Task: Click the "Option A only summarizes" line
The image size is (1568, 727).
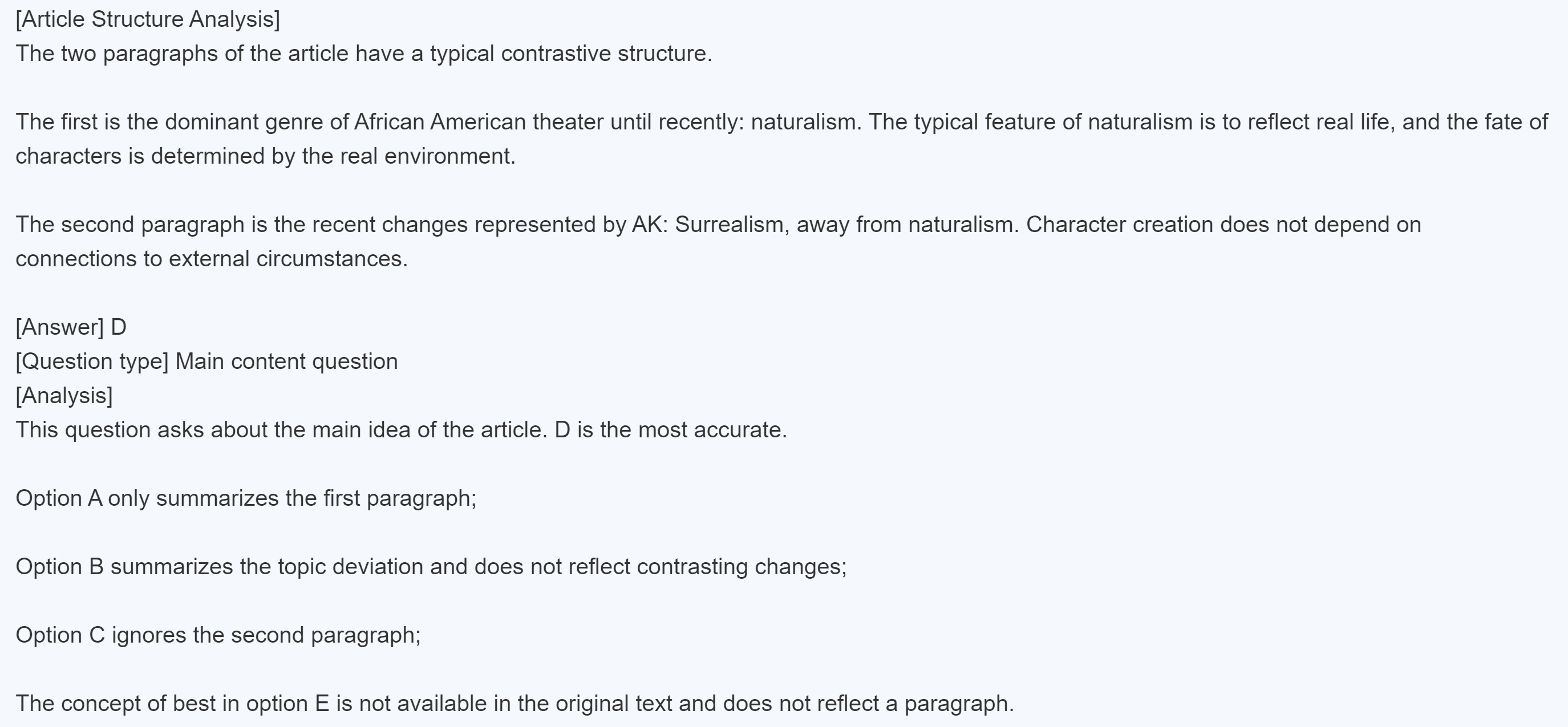Action: 246,499
